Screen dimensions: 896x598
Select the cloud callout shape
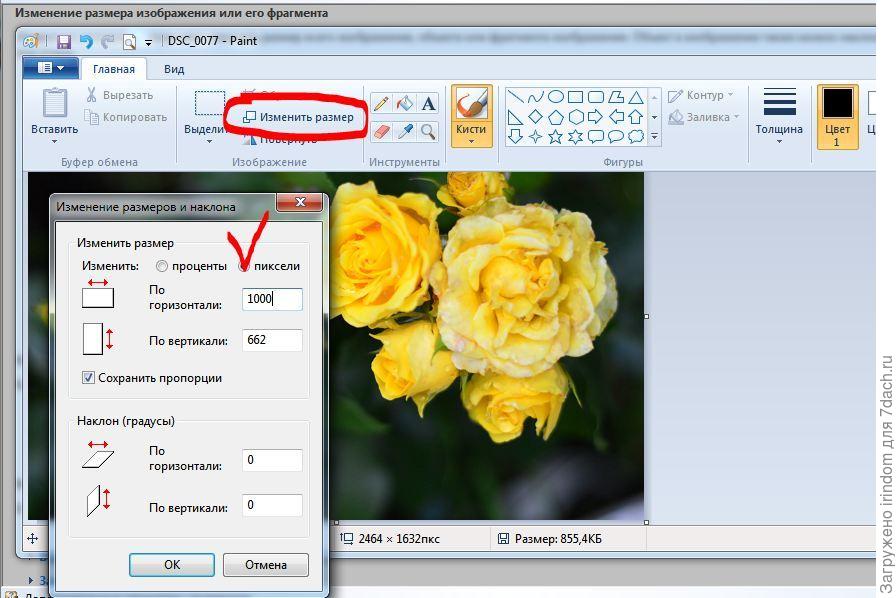635,137
